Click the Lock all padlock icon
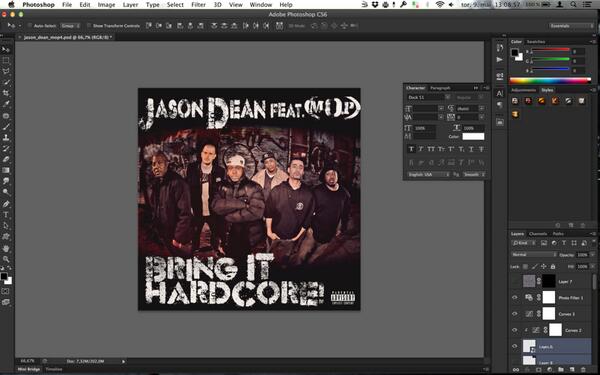The image size is (600, 375). 553,266
